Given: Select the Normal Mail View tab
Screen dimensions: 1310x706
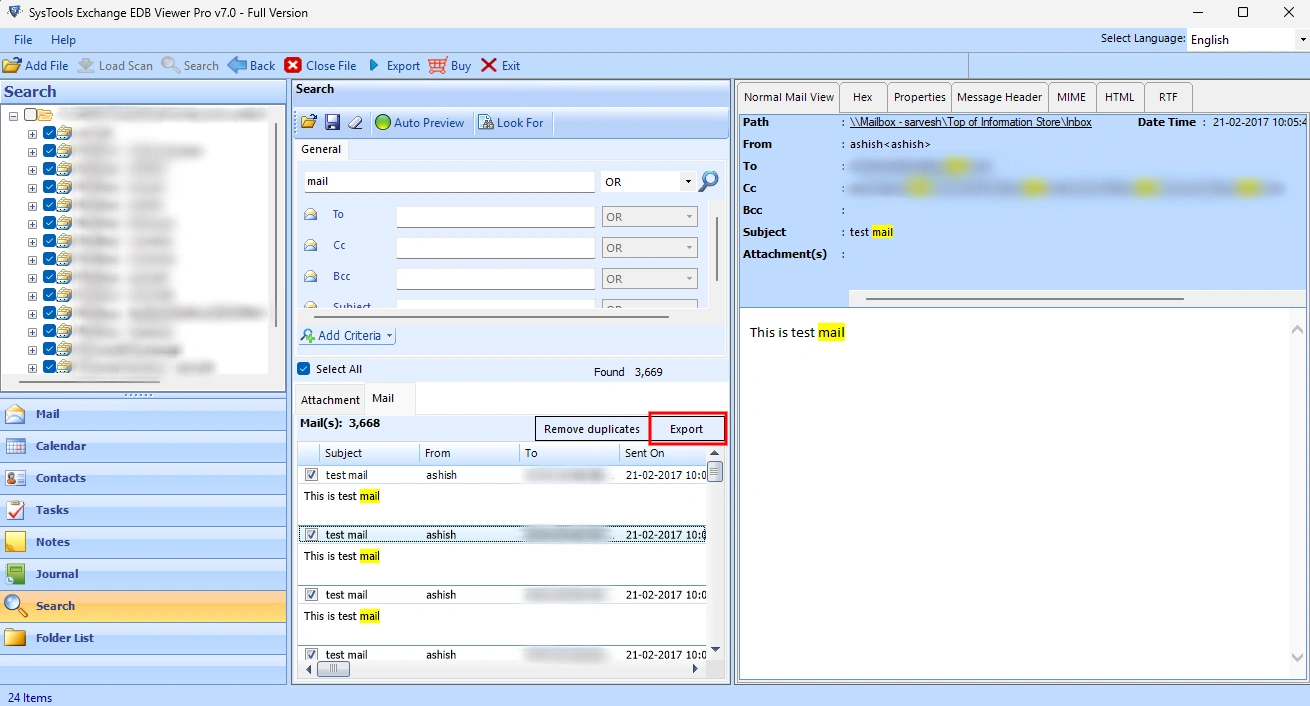Looking at the screenshot, I should coord(789,97).
